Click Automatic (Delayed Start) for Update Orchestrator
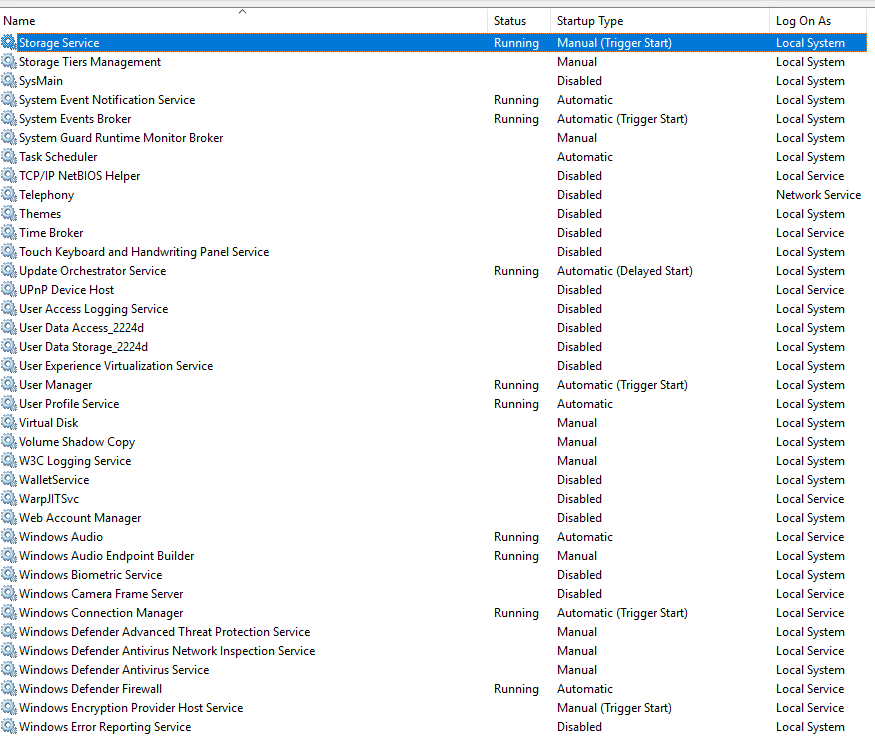Image resolution: width=875 pixels, height=736 pixels. click(x=624, y=270)
